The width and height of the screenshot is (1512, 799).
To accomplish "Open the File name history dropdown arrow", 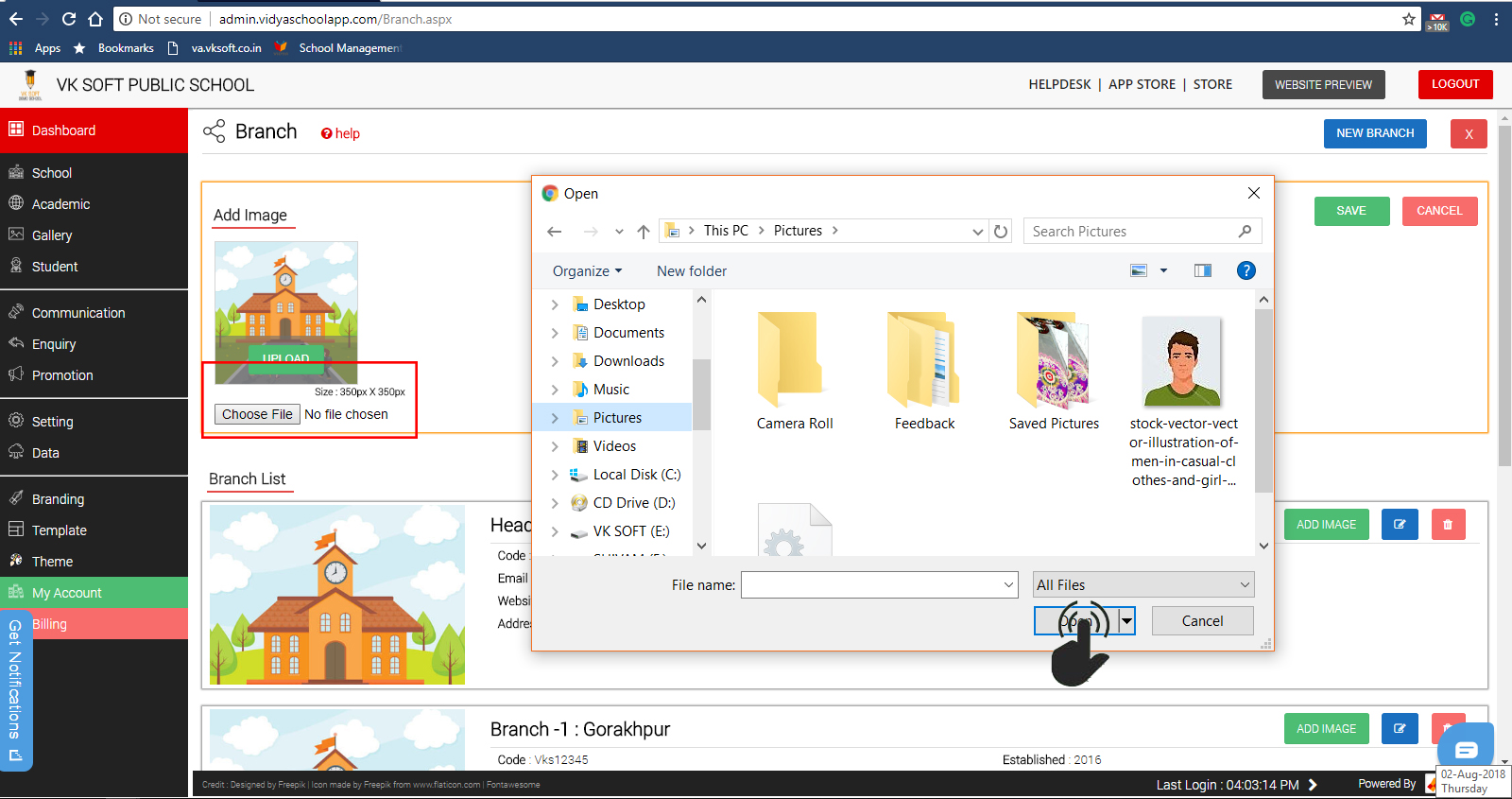I will 1008,585.
